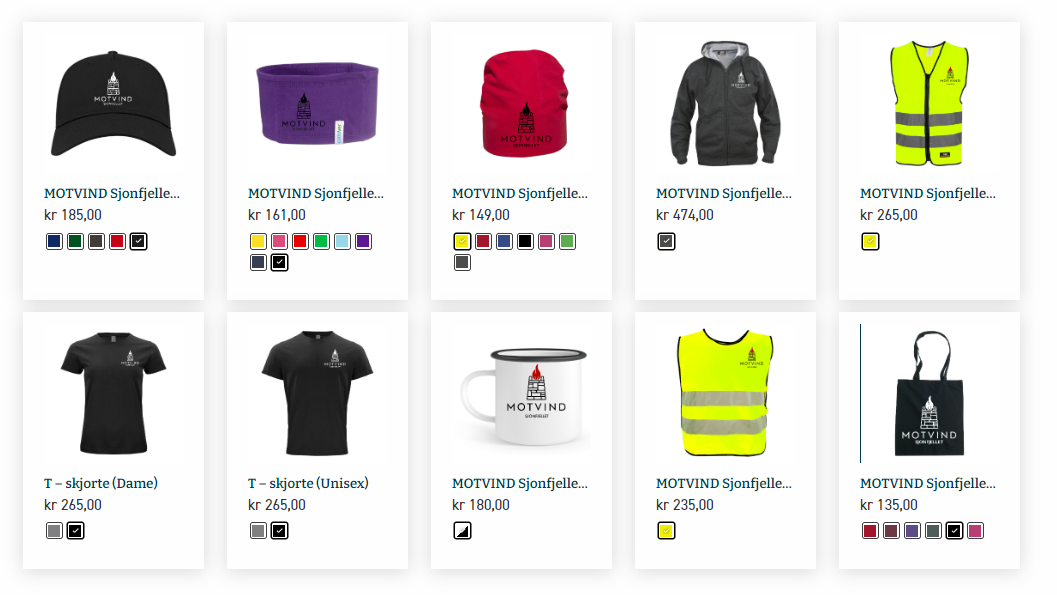The height and width of the screenshot is (595, 1057).
Task: Open the black tote bag image
Action: tap(930, 394)
